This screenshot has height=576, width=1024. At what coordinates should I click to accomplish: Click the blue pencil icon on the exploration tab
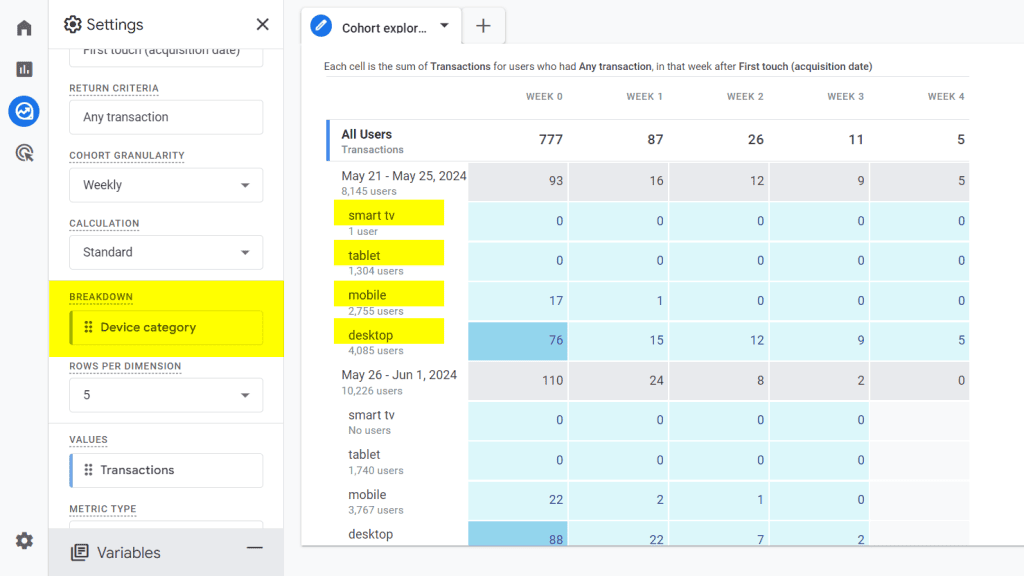[321, 27]
